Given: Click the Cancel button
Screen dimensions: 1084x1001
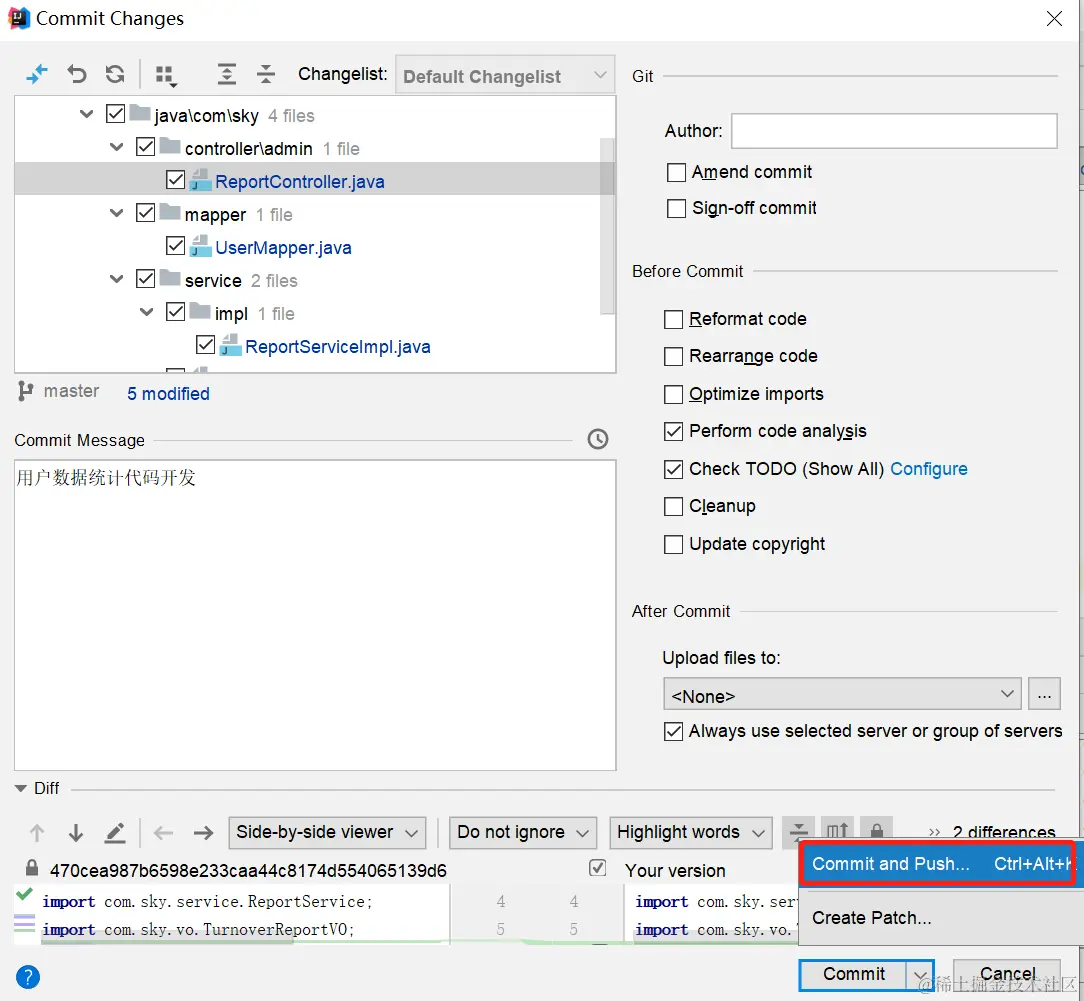Looking at the screenshot, I should point(1007,975).
